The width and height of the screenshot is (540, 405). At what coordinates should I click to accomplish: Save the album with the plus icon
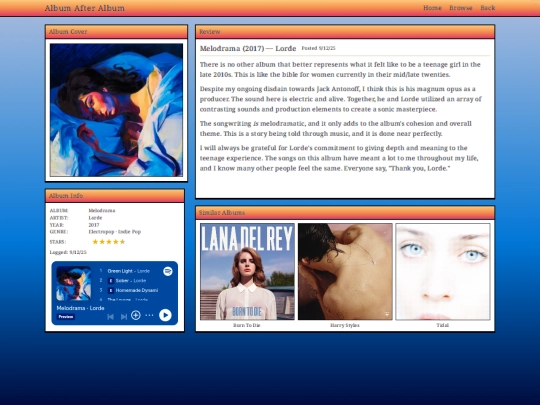pyautogui.click(x=136, y=315)
